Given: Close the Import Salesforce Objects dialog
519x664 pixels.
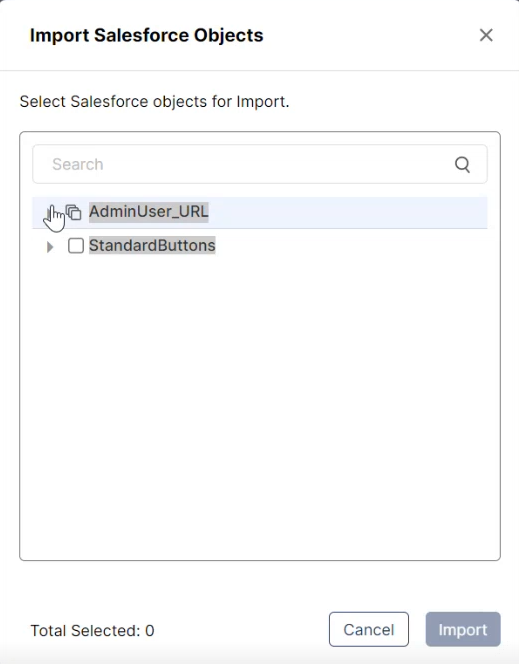Looking at the screenshot, I should 486,35.
